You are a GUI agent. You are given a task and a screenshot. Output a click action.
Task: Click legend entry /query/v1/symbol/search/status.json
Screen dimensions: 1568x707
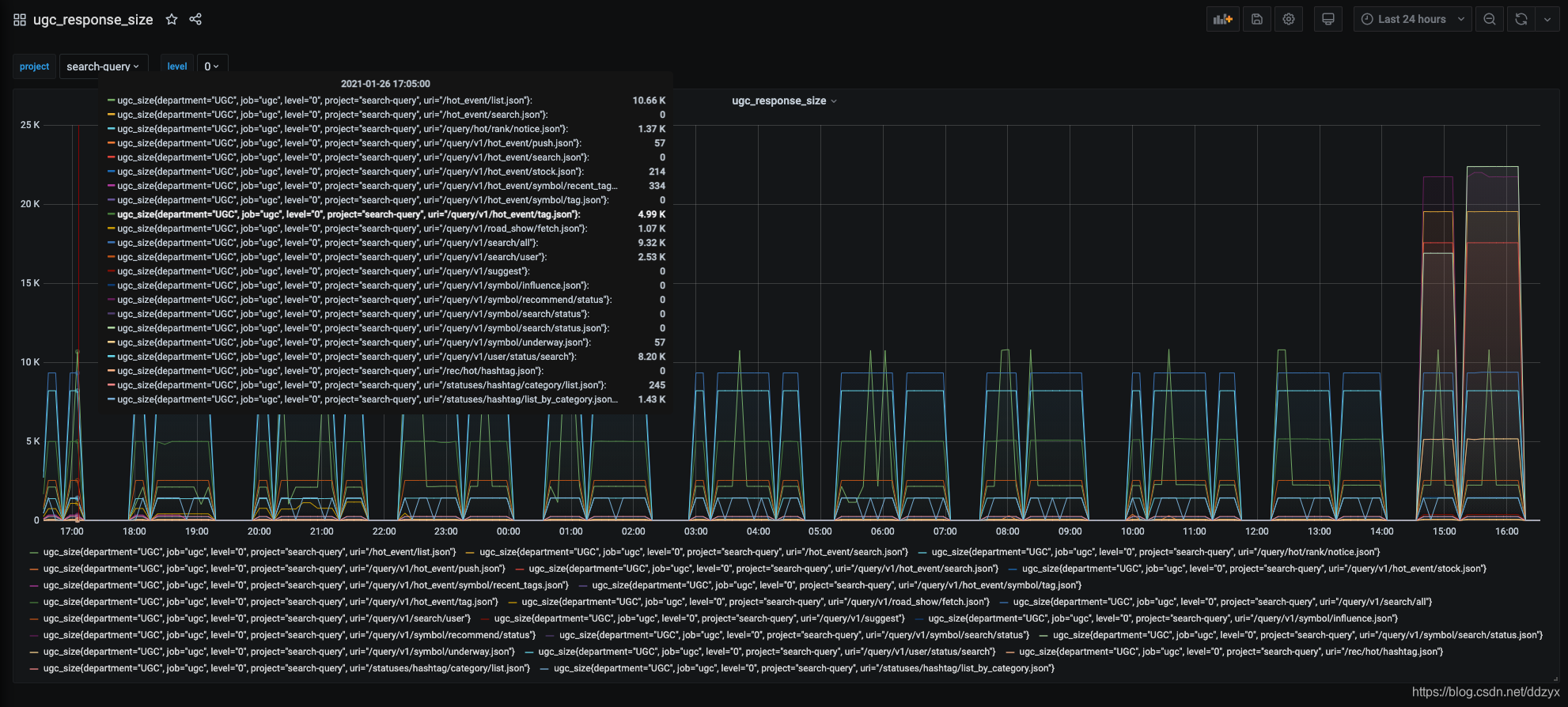1297,635
